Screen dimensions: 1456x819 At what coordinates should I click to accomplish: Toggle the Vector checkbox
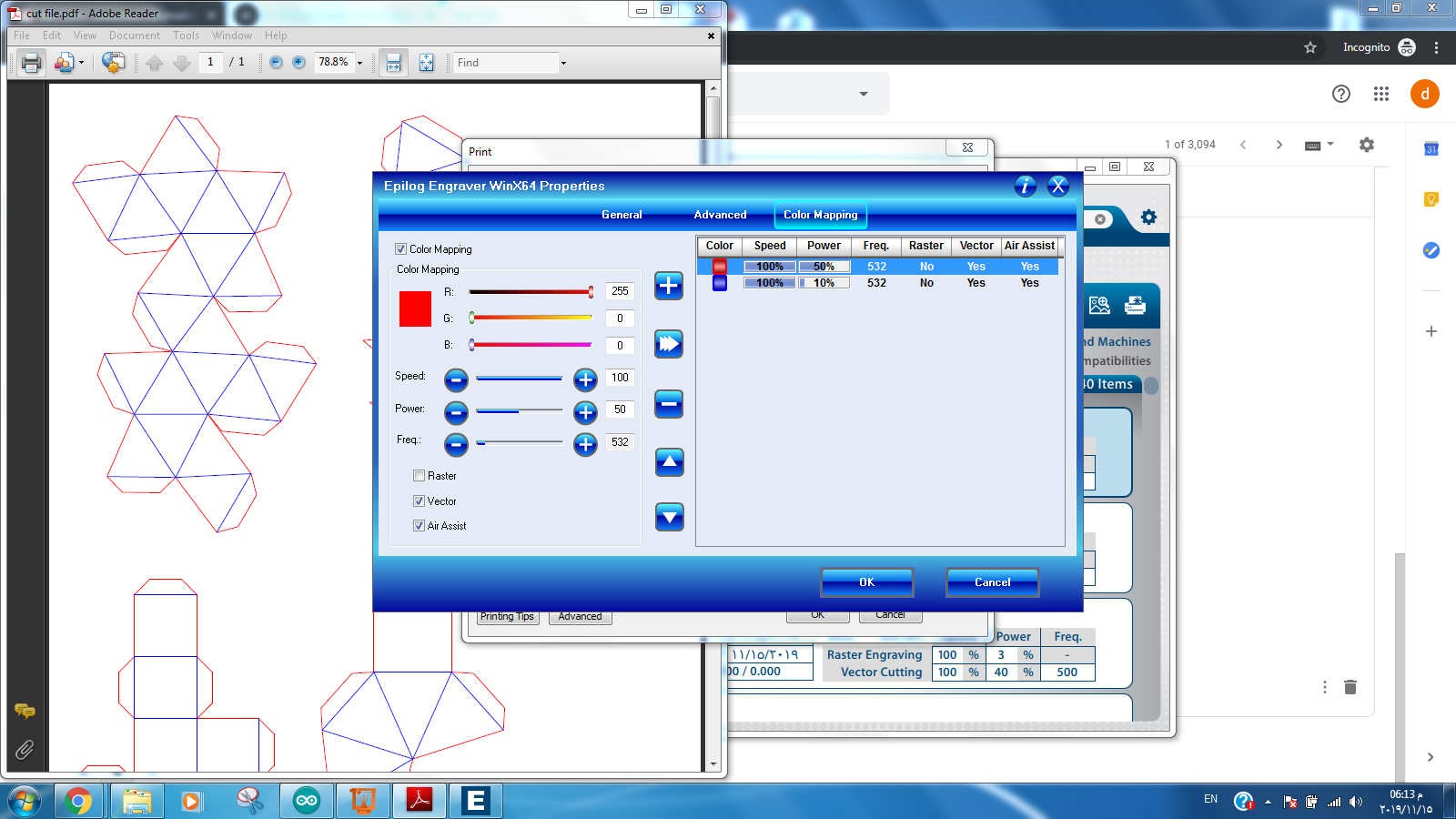419,501
